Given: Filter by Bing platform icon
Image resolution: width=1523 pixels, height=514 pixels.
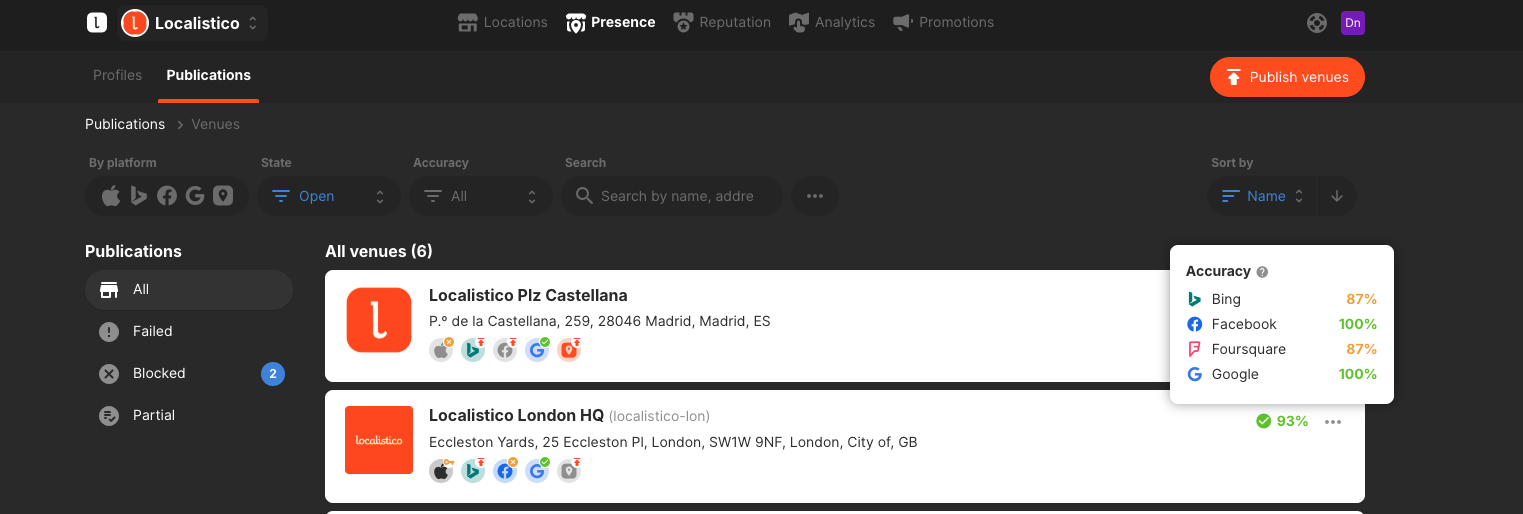Looking at the screenshot, I should 139,196.
